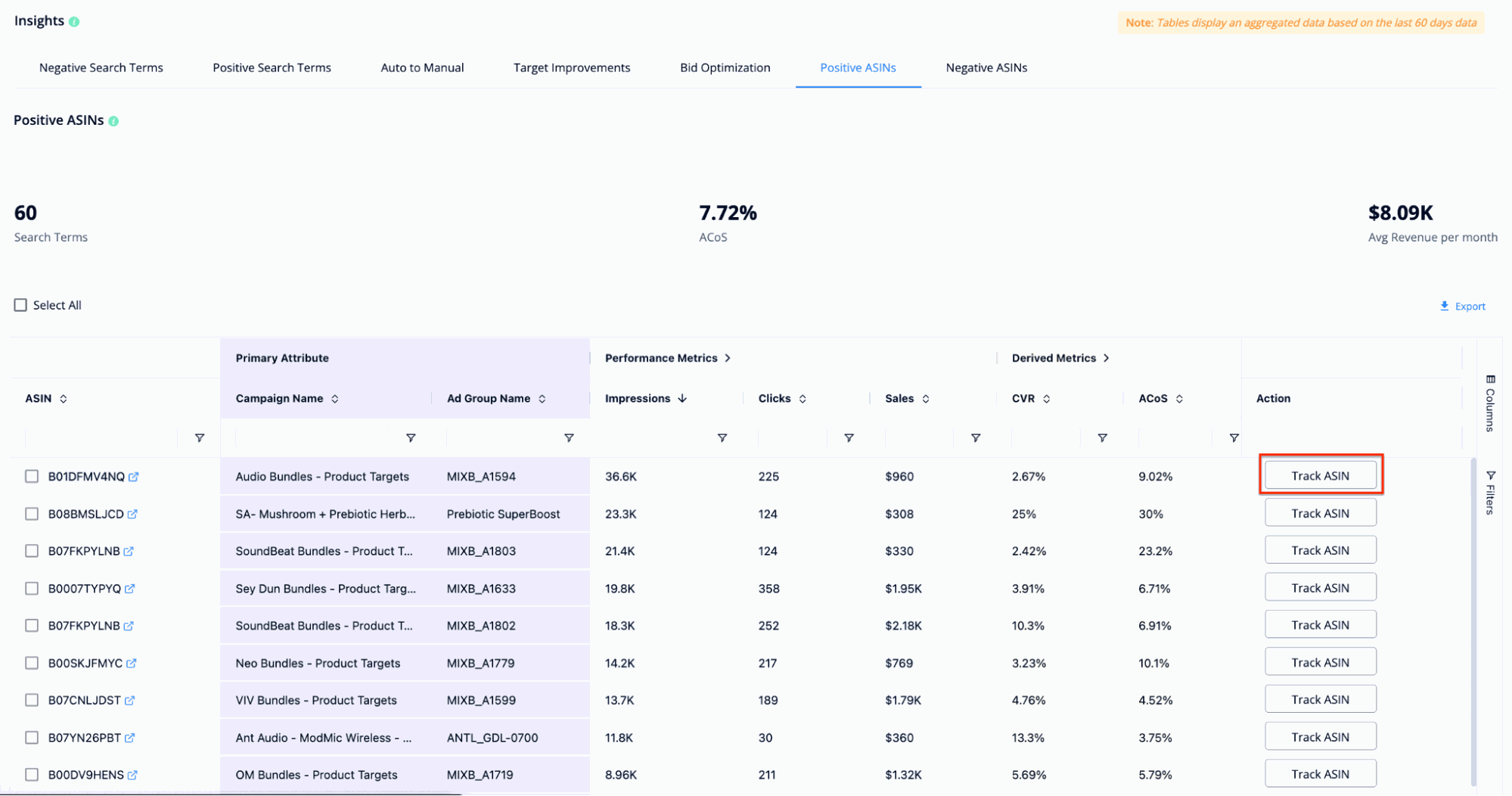Sort by Impressions descending arrow
Image resolution: width=1512 pixels, height=796 pixels.
(682, 399)
